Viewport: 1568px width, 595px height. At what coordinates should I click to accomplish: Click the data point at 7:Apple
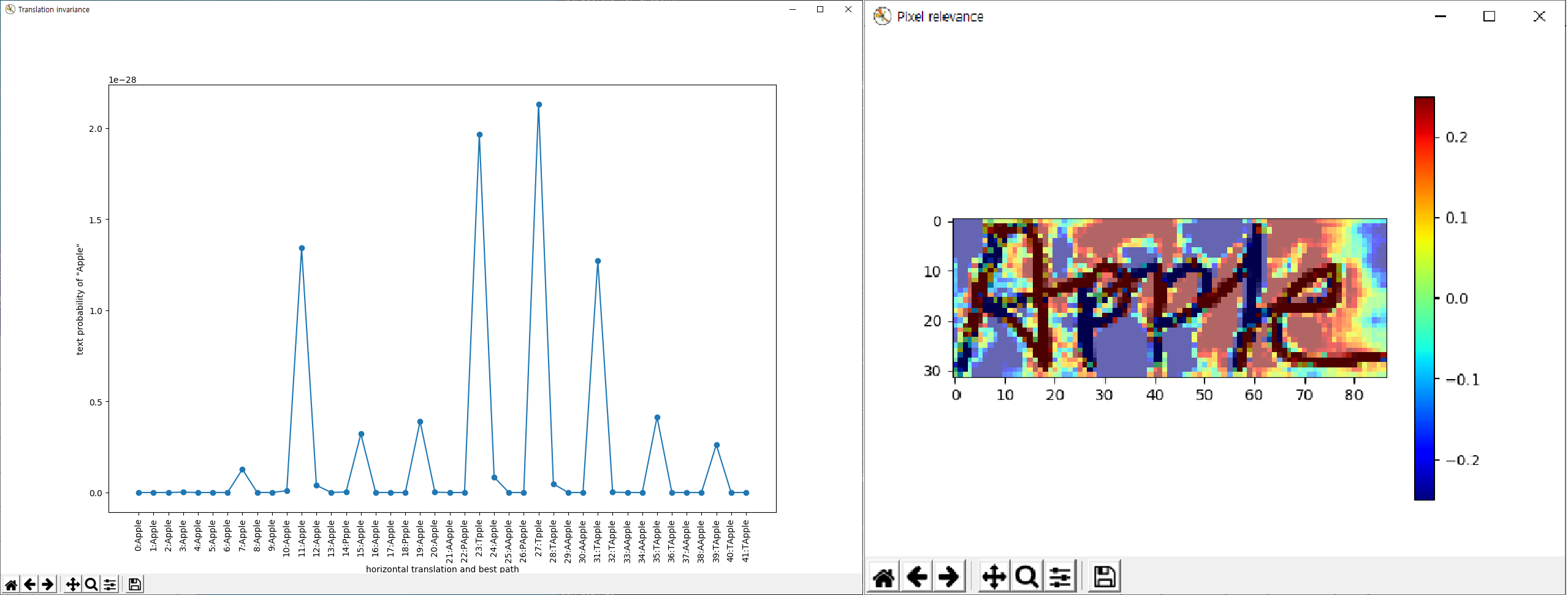pos(242,469)
